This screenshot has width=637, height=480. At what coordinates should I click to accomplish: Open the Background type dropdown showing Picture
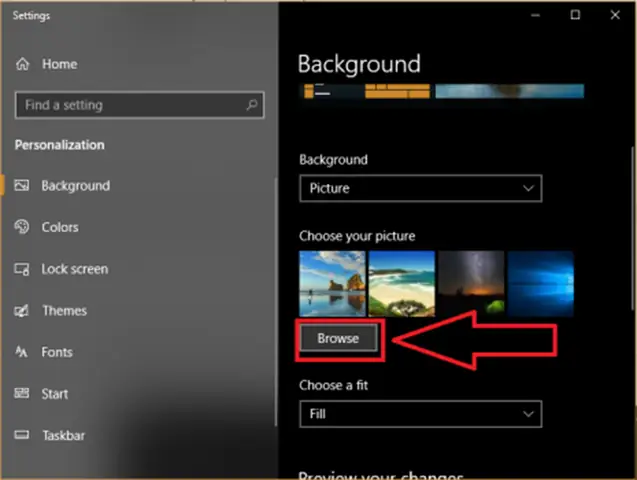tap(420, 188)
